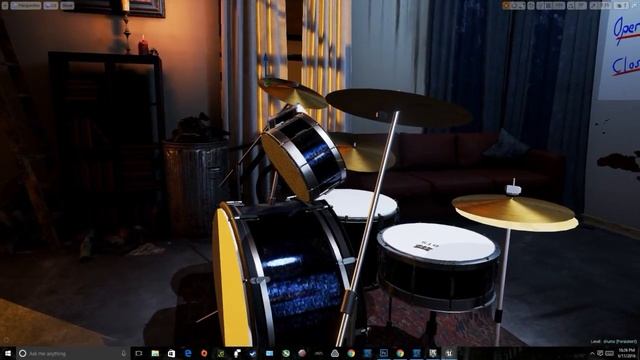The image size is (640, 360).
Task: Click the level name text "Level: drums (Persistent)"
Action: tap(613, 341)
